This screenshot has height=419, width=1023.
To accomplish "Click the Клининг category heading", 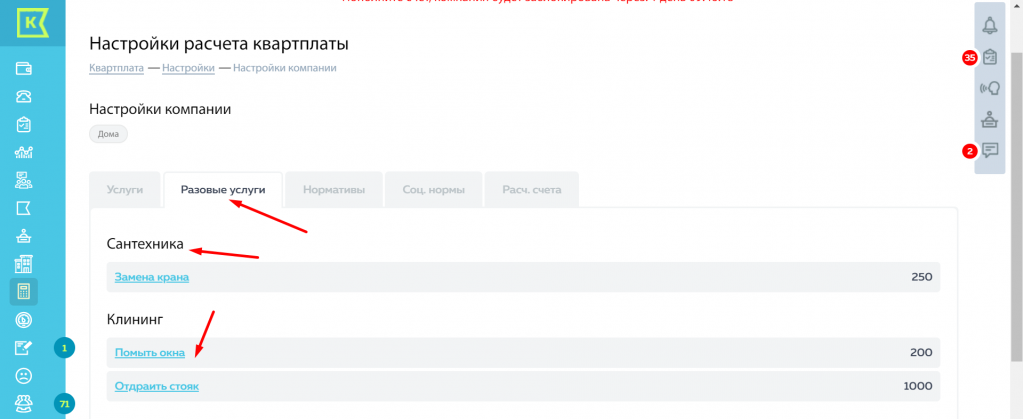I will 134,320.
